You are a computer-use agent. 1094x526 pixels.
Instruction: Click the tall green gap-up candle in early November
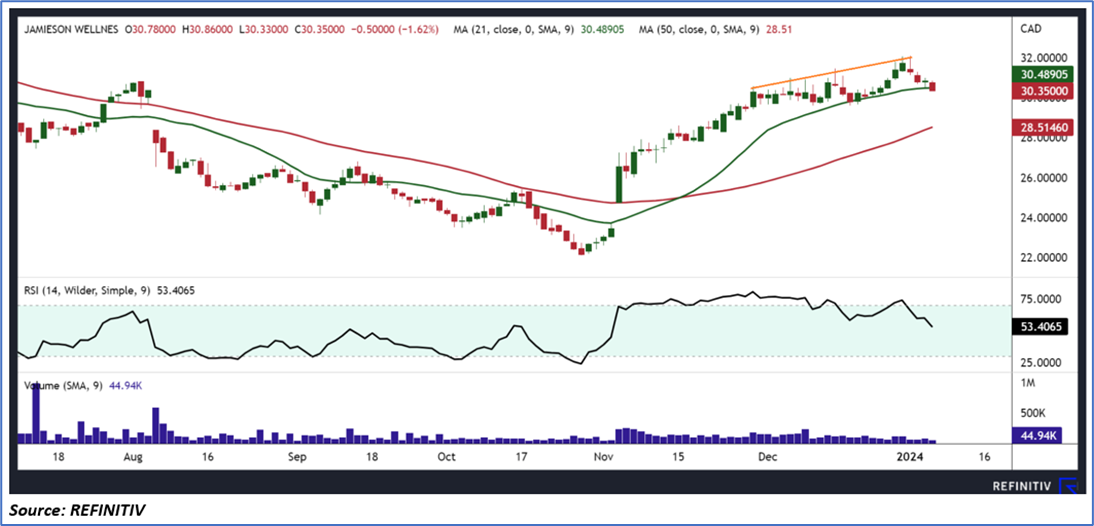click(x=619, y=183)
